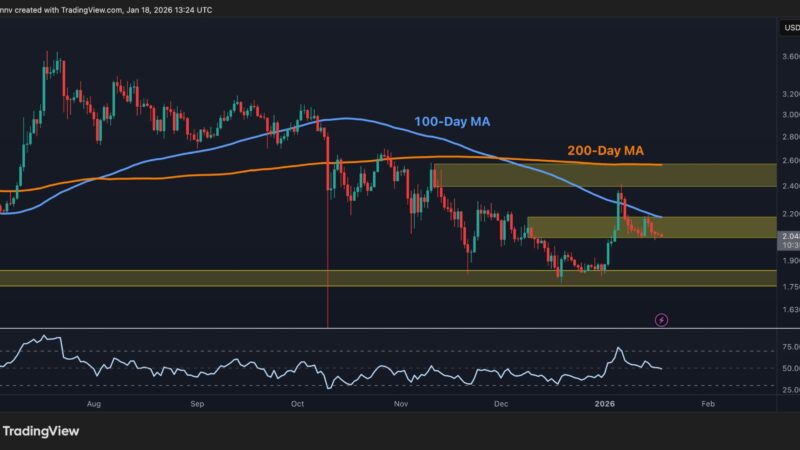Click the current price tag 2.04

tap(790, 236)
